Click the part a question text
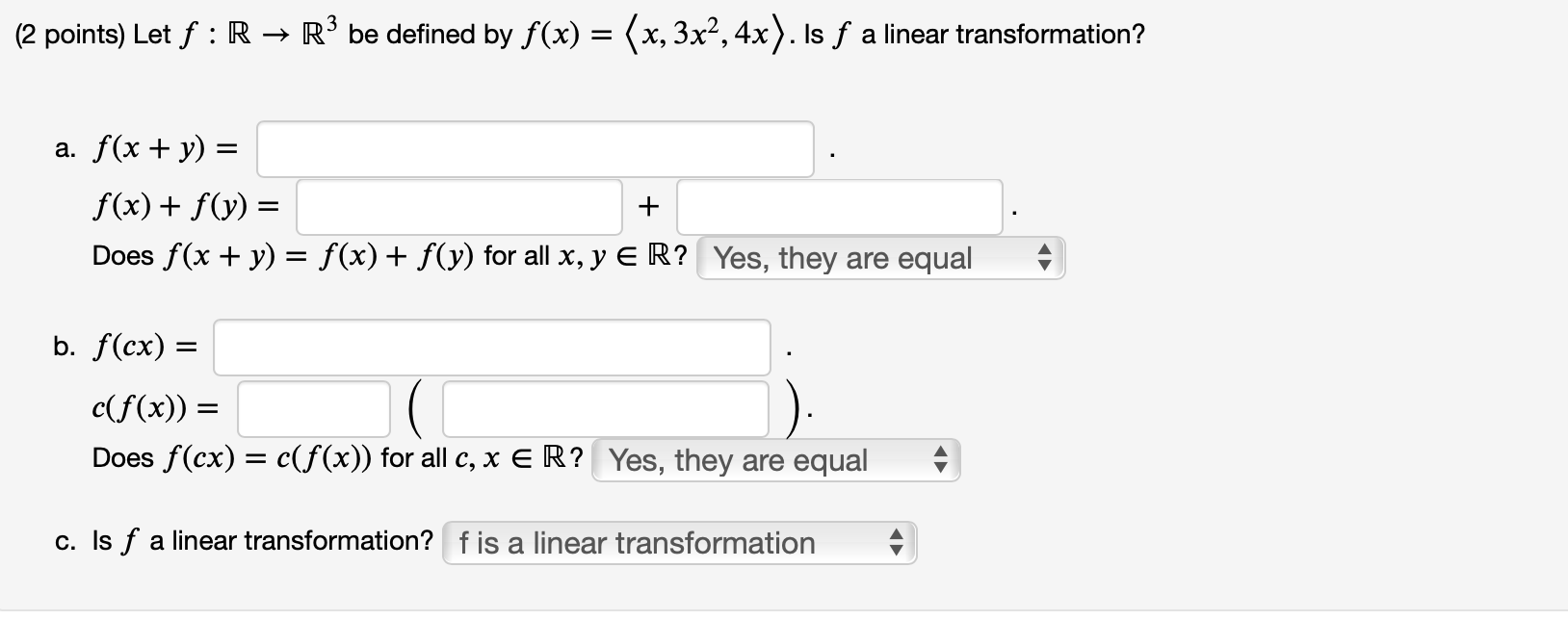 385,256
